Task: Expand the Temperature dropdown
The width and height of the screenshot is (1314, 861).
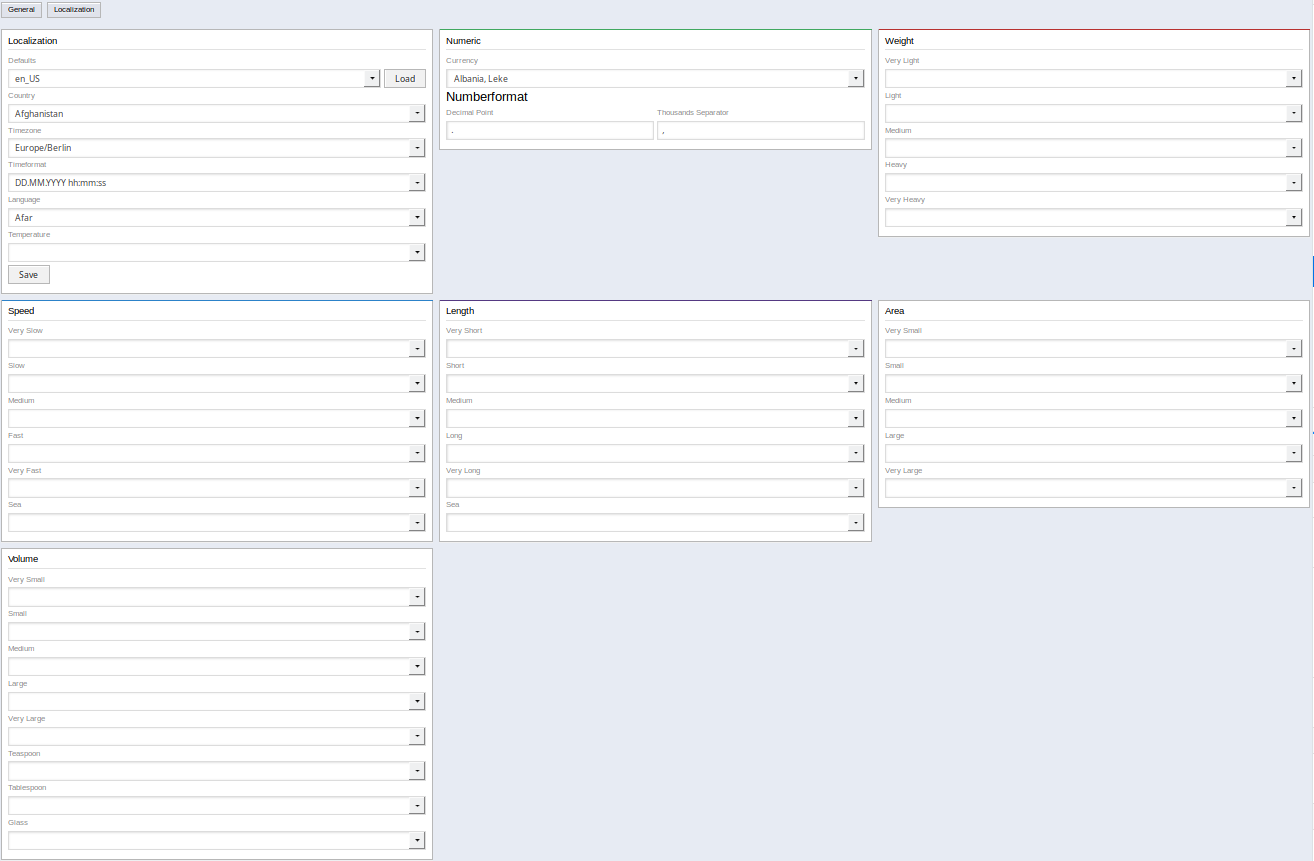Action: (x=216, y=253)
